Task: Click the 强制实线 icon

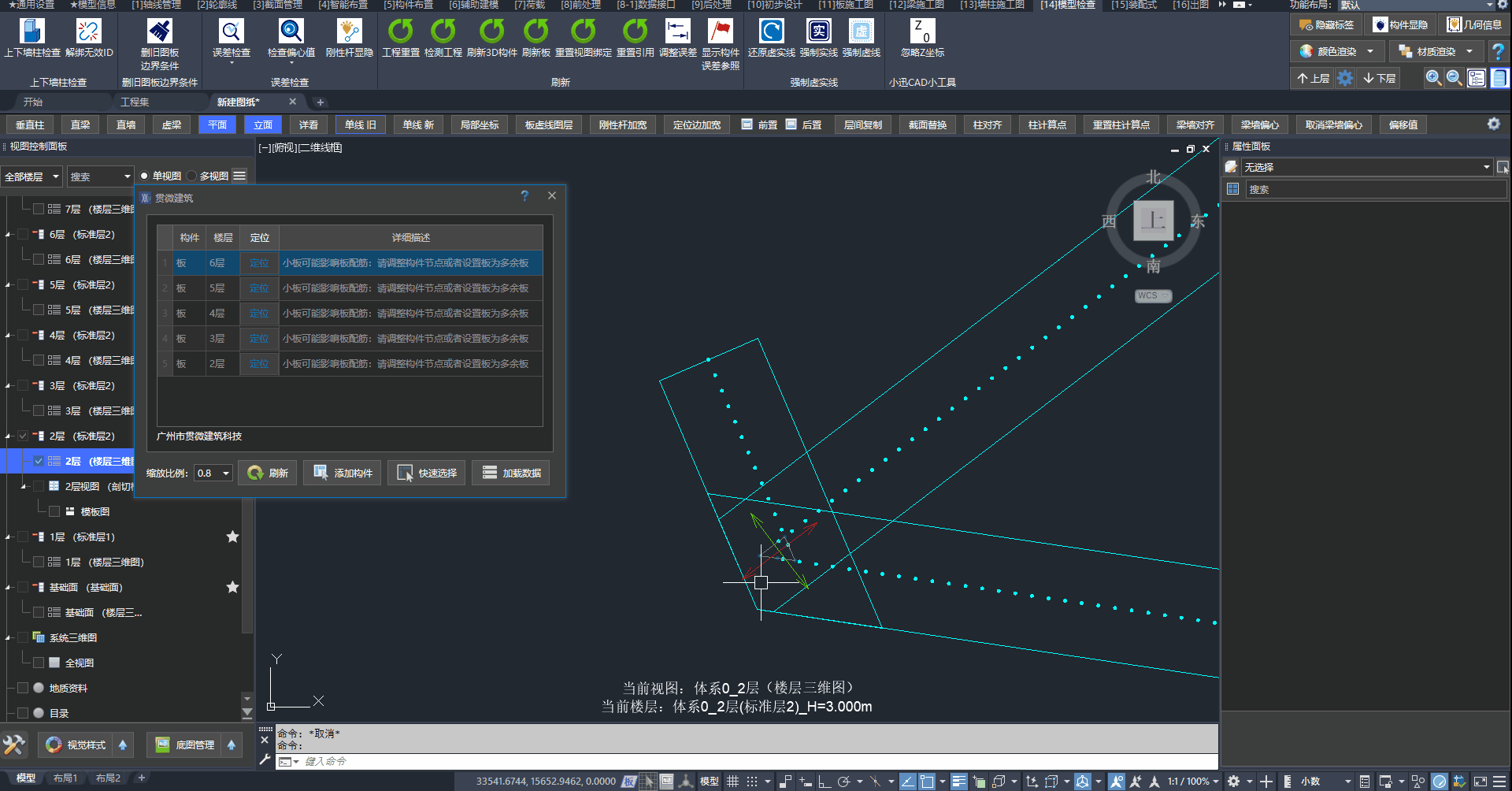Action: coord(819,32)
